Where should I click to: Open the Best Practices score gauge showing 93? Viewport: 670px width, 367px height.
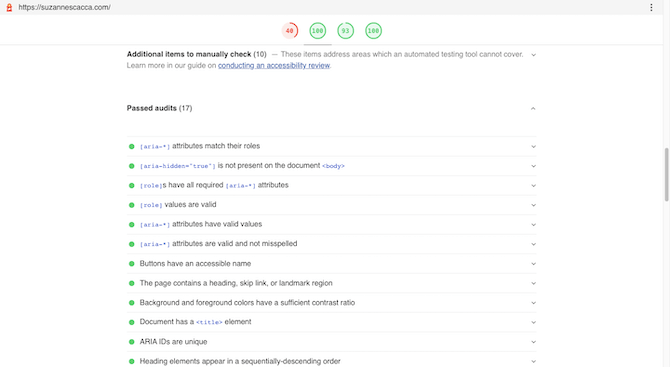click(345, 31)
